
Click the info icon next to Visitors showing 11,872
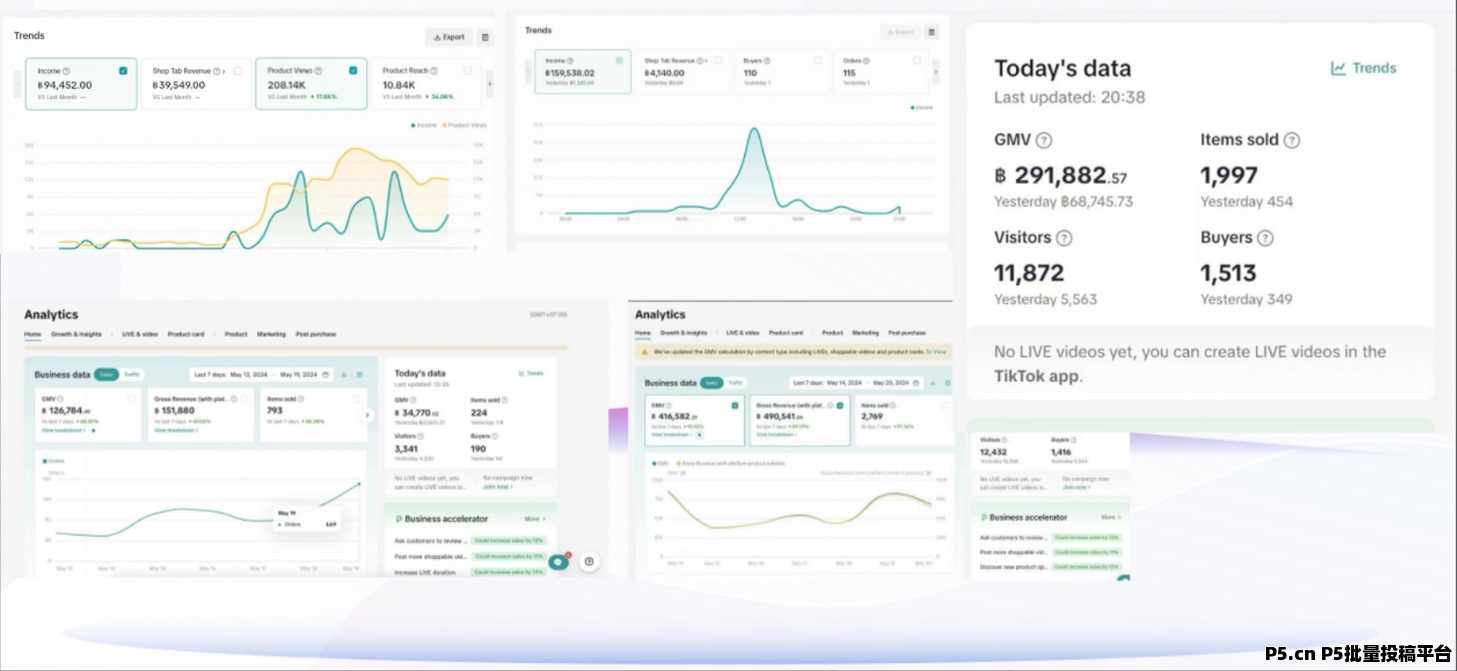click(1064, 238)
